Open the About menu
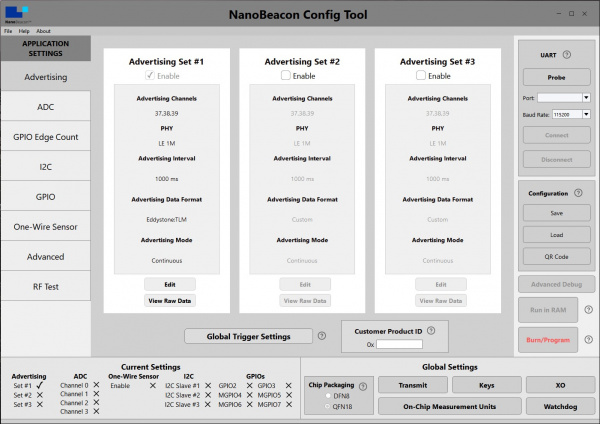The width and height of the screenshot is (600, 424). 43,31
